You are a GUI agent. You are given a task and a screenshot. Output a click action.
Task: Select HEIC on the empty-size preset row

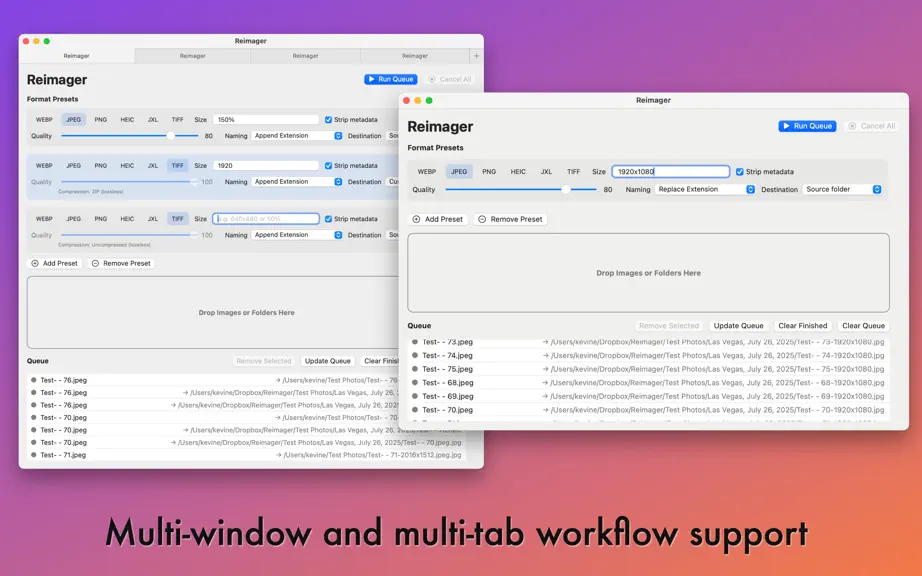pos(127,219)
